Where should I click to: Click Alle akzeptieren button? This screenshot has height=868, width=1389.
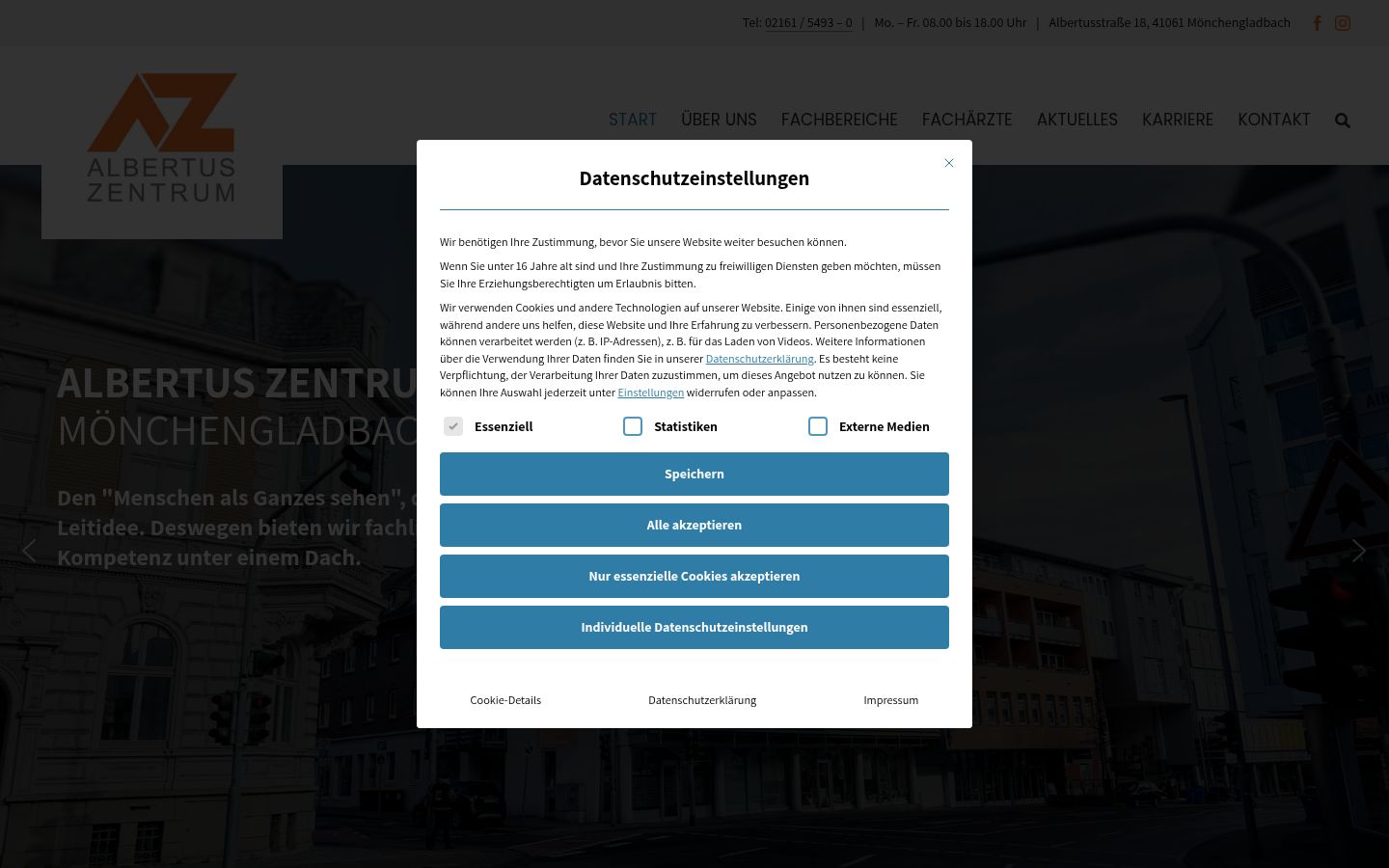694,525
